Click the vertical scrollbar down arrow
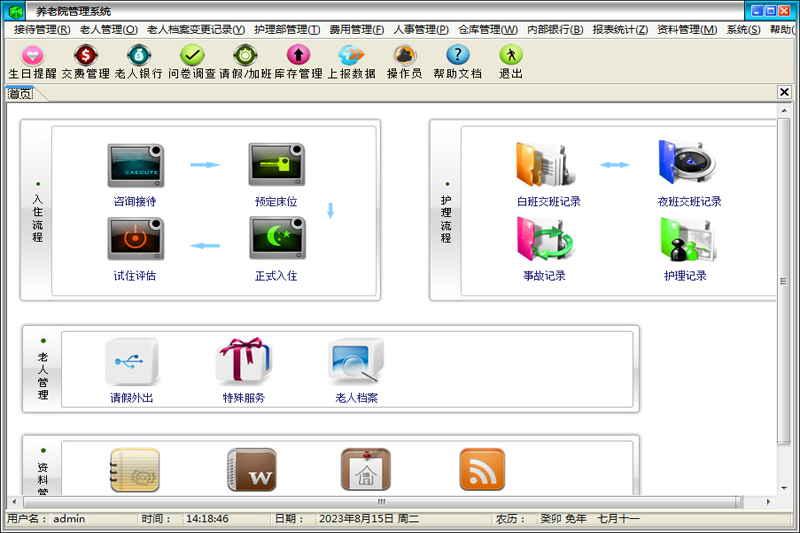 point(784,489)
